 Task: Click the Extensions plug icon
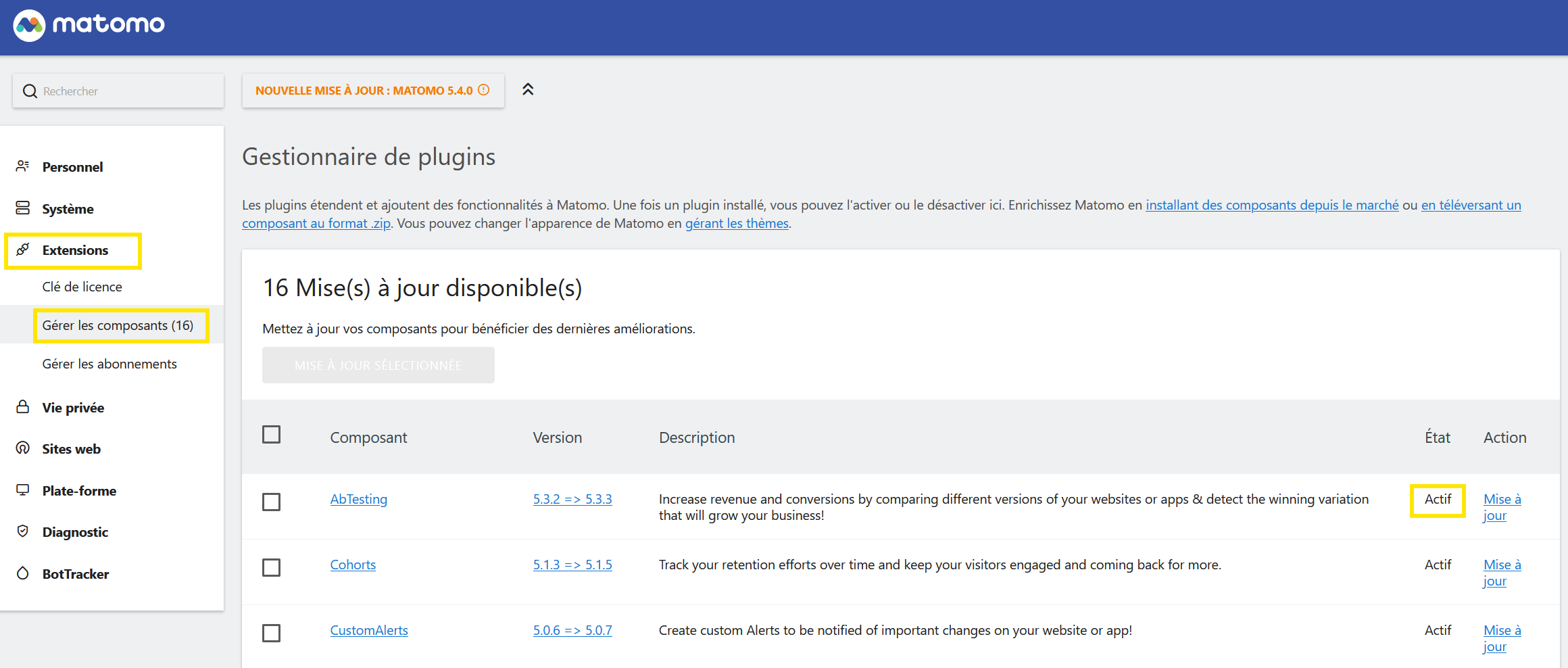pos(23,249)
